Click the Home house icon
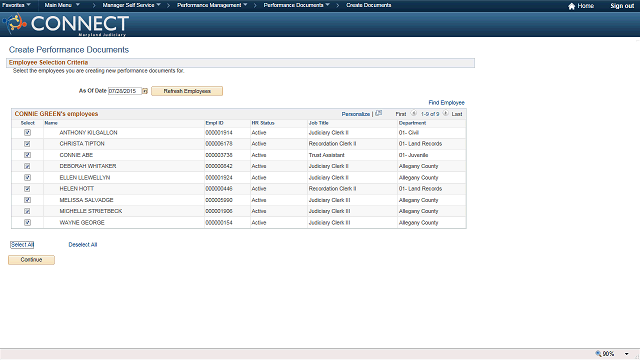Viewport: 640px width, 360px height. [571, 6]
